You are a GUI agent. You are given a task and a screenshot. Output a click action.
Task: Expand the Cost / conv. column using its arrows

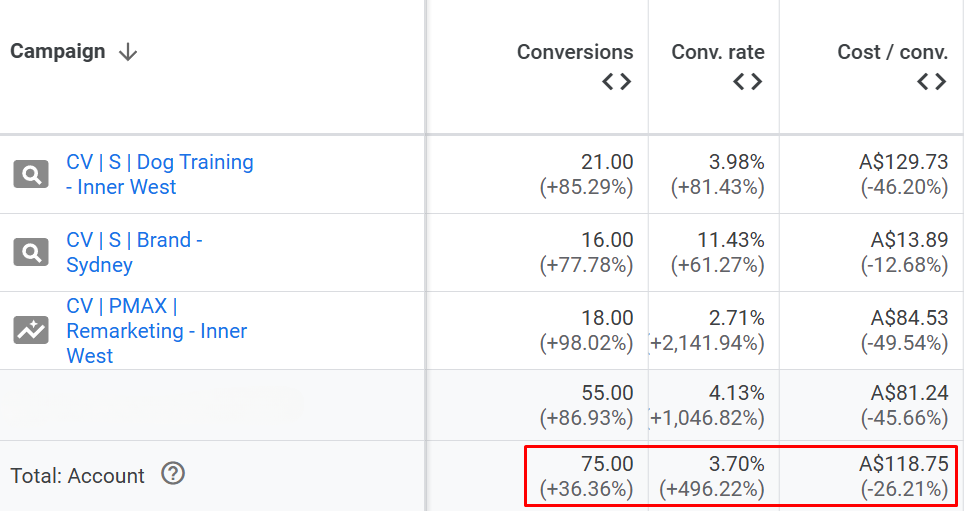(931, 82)
